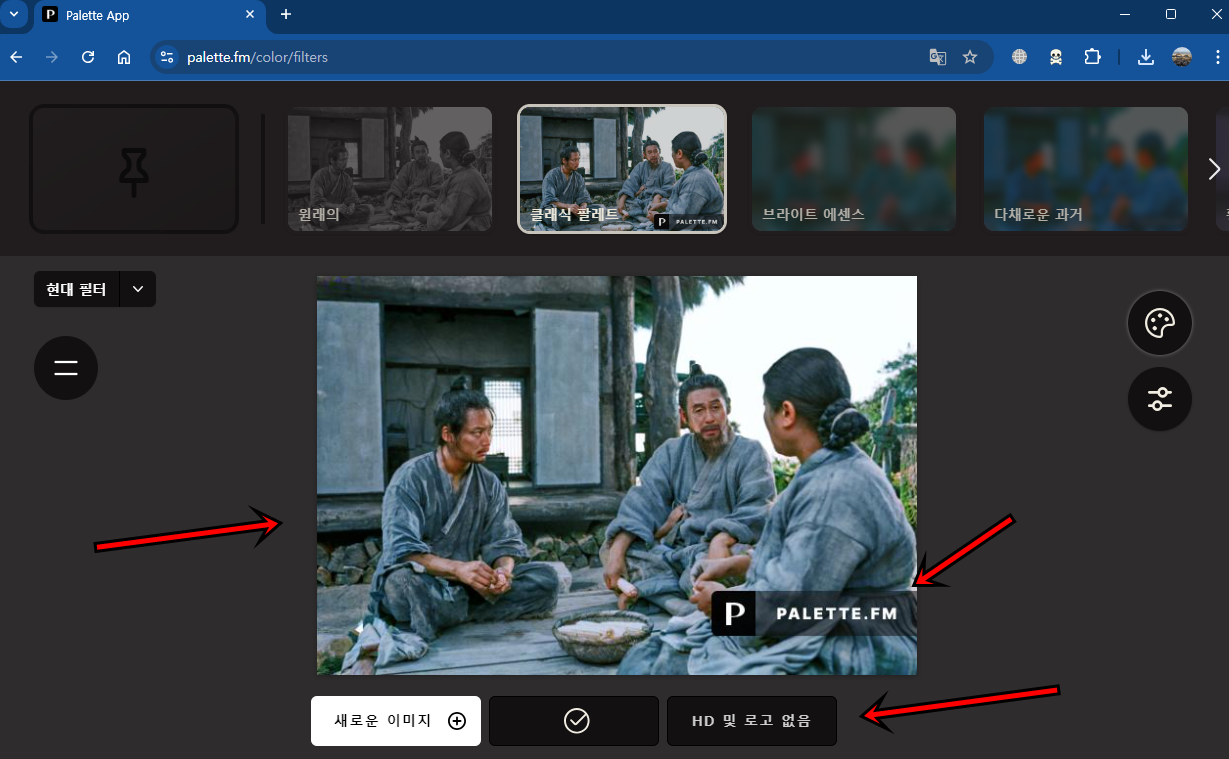Bookmark this page with star icon
Screen dimensions: 1229x759
coord(970,57)
